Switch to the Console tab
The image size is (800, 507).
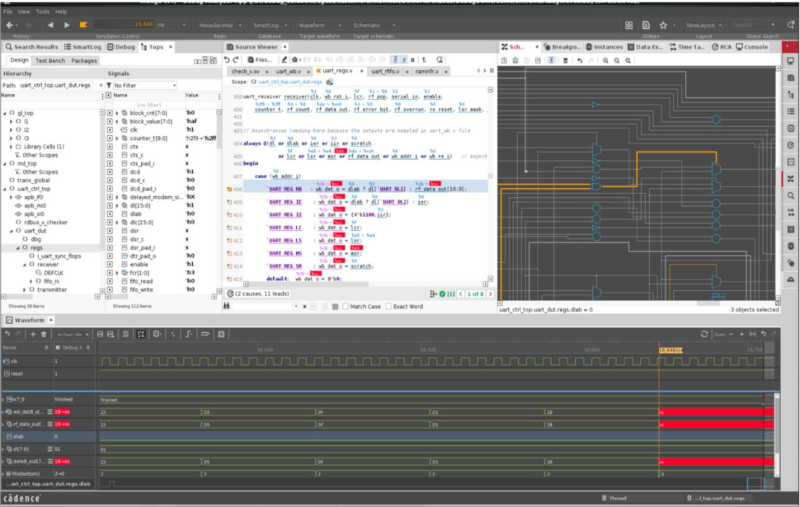click(752, 47)
